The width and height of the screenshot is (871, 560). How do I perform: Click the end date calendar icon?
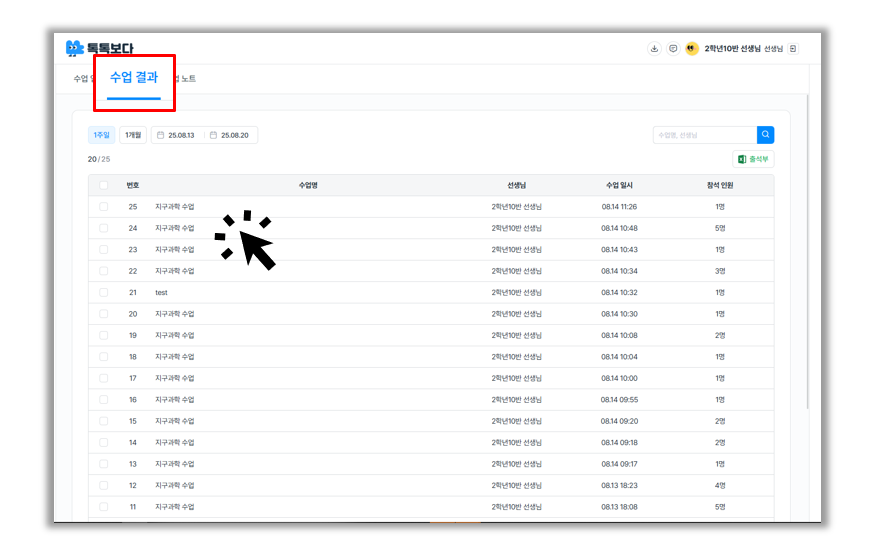[x=213, y=135]
